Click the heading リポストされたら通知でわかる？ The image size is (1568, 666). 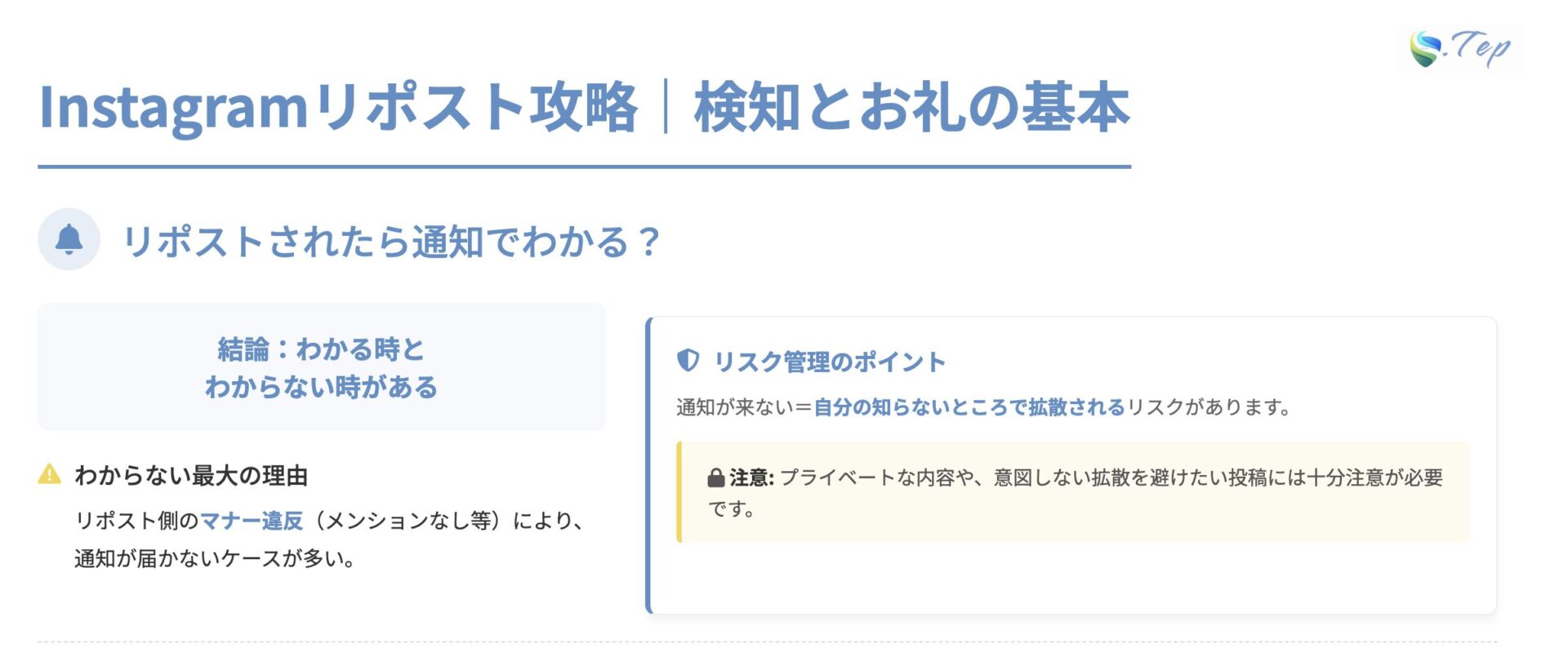coord(390,242)
